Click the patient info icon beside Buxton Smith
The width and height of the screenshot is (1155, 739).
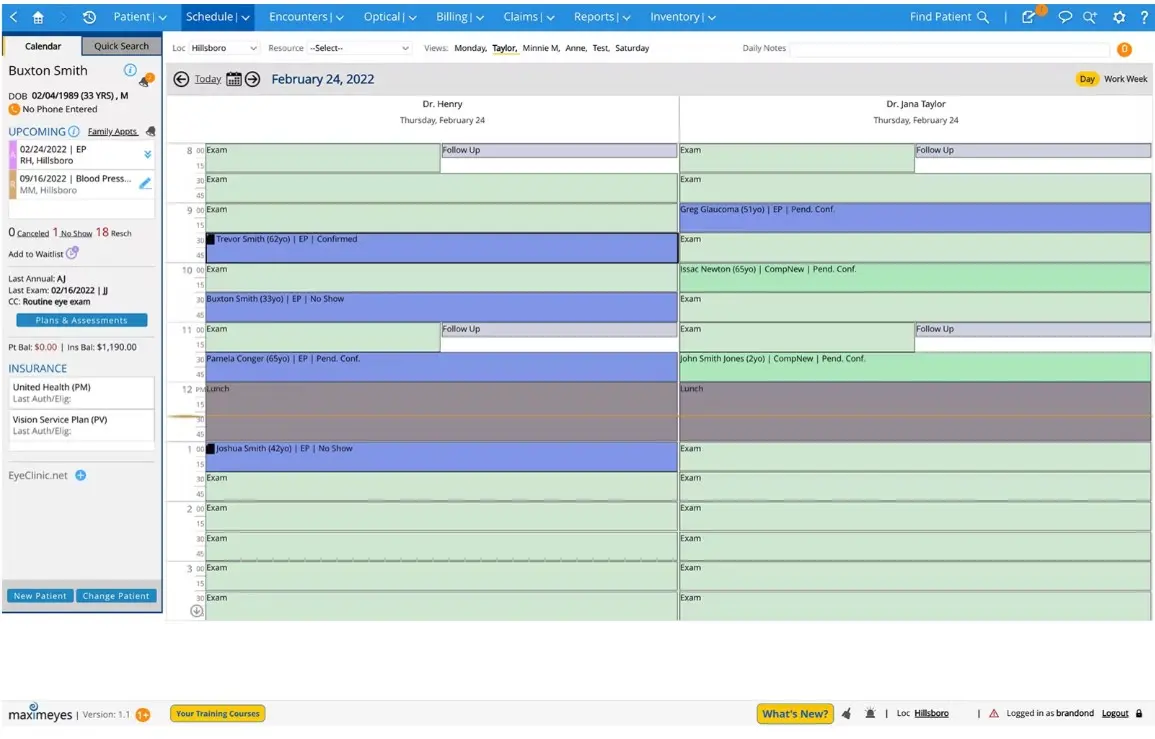tap(130, 70)
